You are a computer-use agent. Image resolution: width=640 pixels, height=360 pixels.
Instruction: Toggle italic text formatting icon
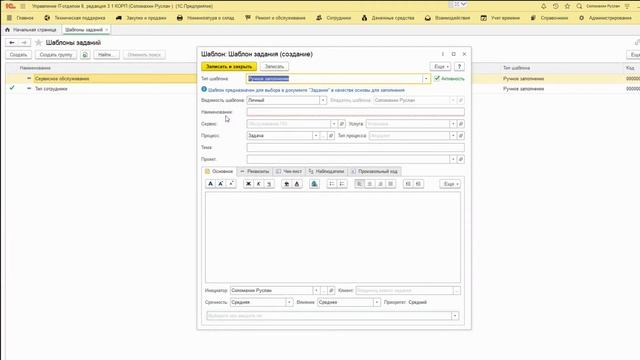point(258,184)
